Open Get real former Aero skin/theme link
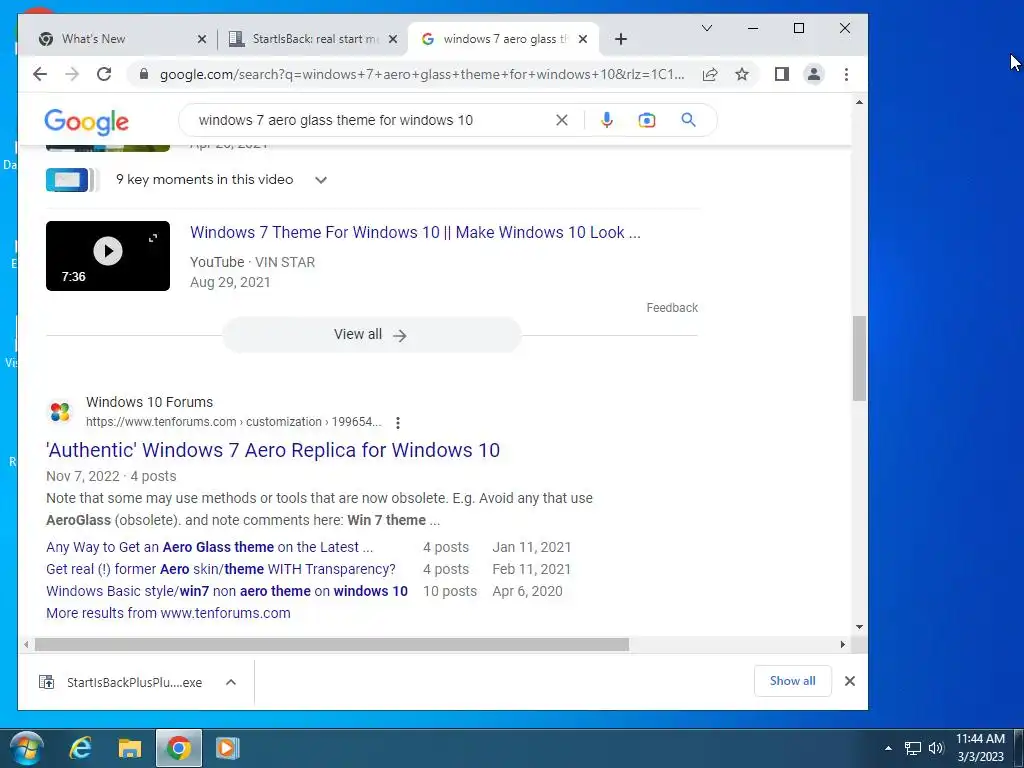The image size is (1024, 768). pyautogui.click(x=221, y=569)
